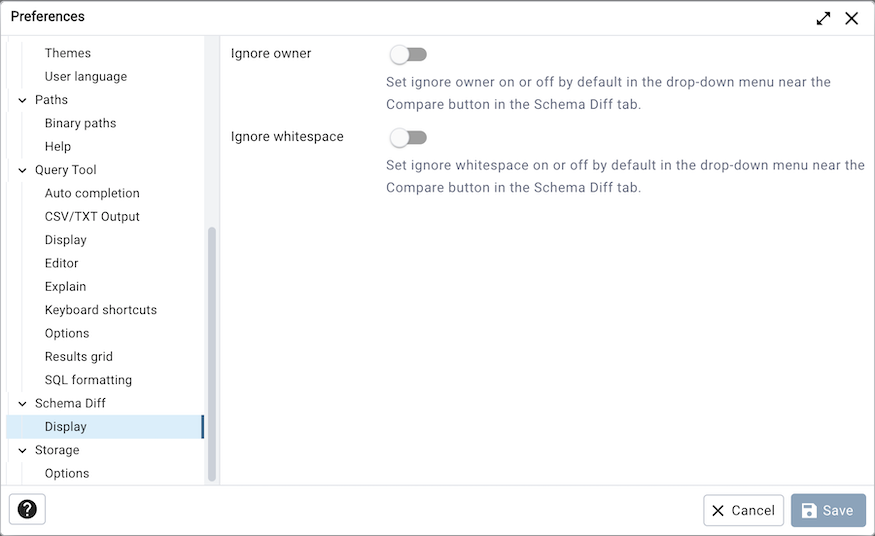Maximize the Preferences dialog
The height and width of the screenshot is (536, 875).
[x=823, y=18]
